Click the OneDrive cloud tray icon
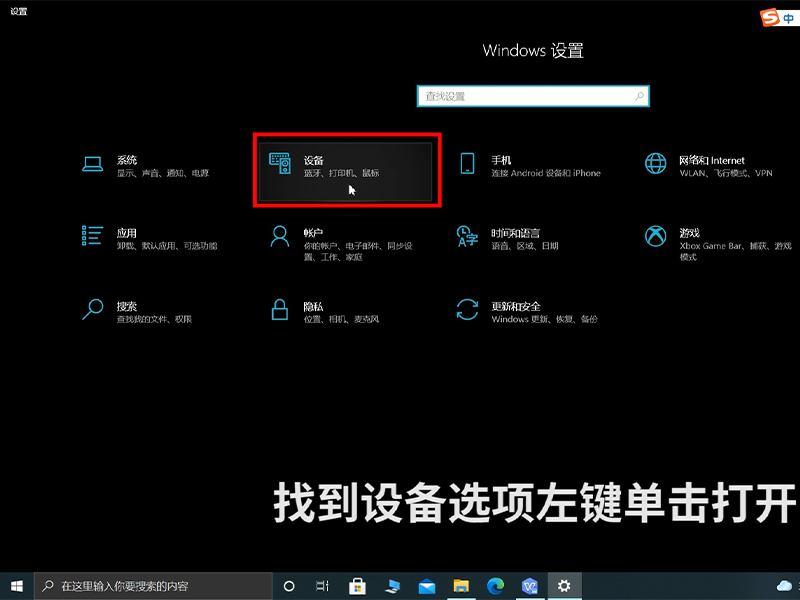Viewport: 800px width, 600px height. point(784,586)
